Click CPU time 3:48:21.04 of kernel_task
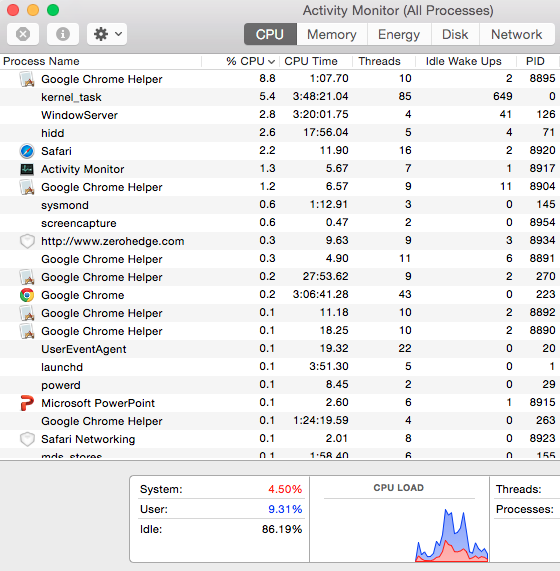 pos(320,96)
